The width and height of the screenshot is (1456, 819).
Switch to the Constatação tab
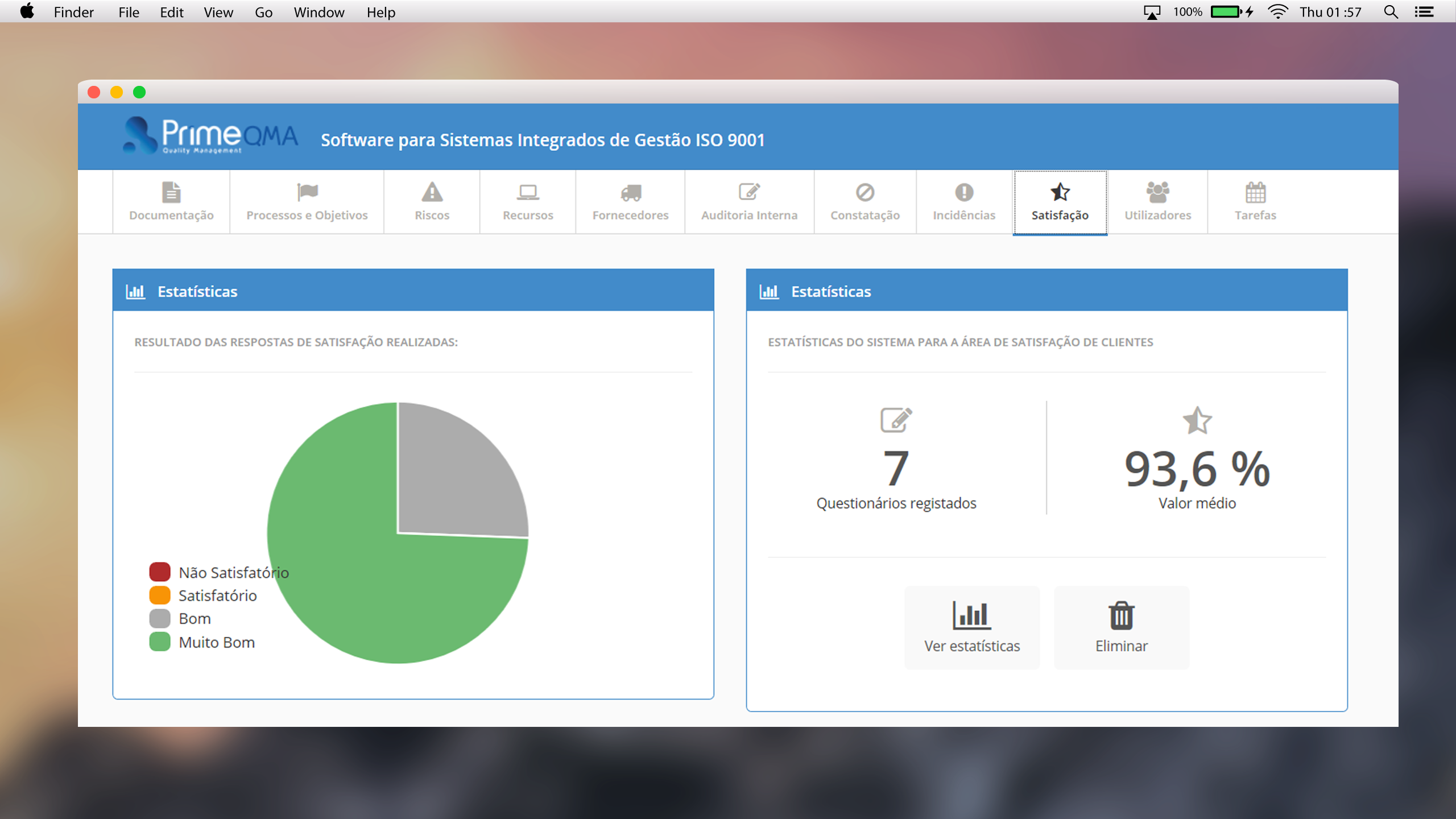[x=864, y=202]
